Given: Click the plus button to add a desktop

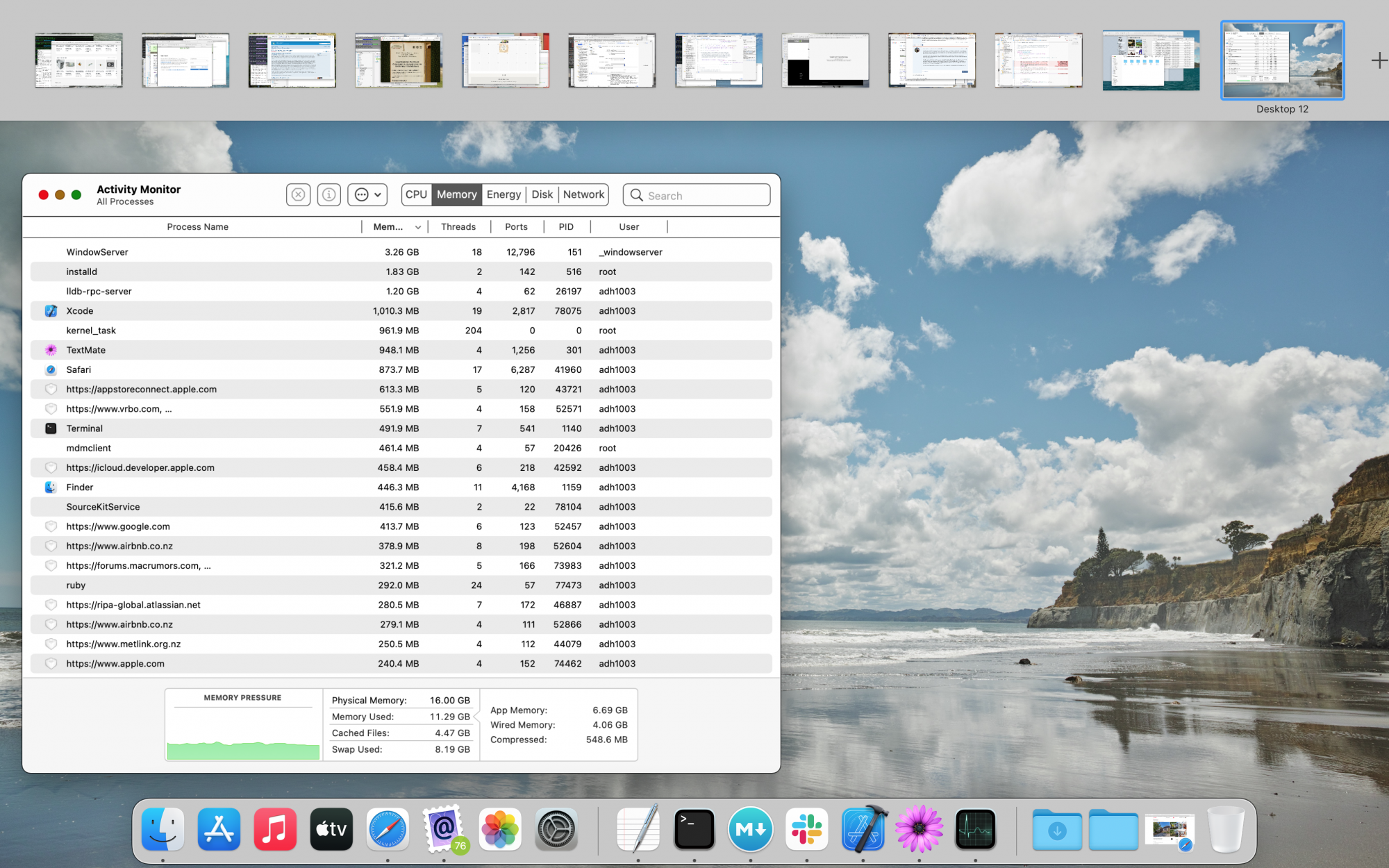Looking at the screenshot, I should [1379, 61].
